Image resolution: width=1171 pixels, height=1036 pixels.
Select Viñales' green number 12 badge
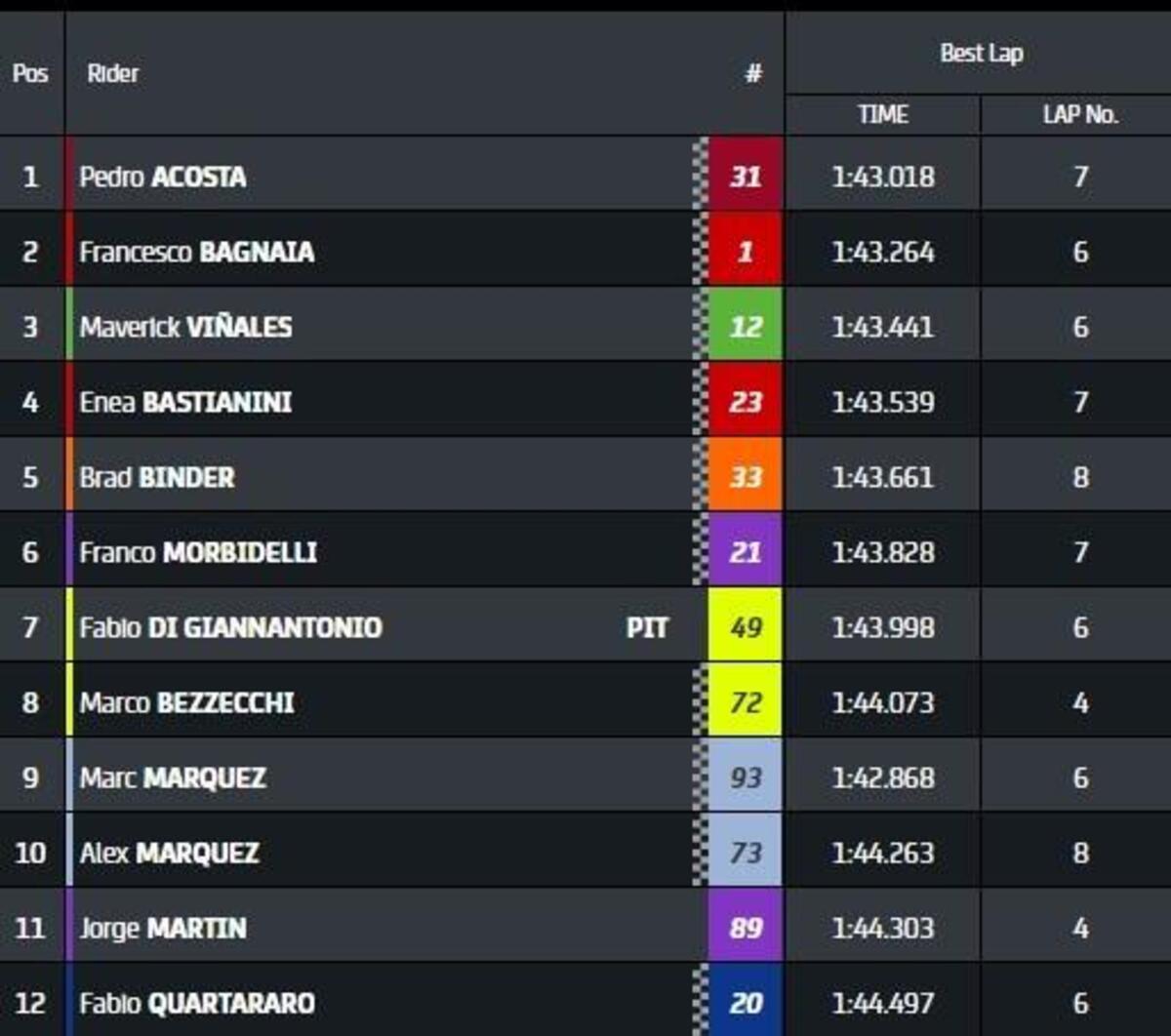coord(746,327)
